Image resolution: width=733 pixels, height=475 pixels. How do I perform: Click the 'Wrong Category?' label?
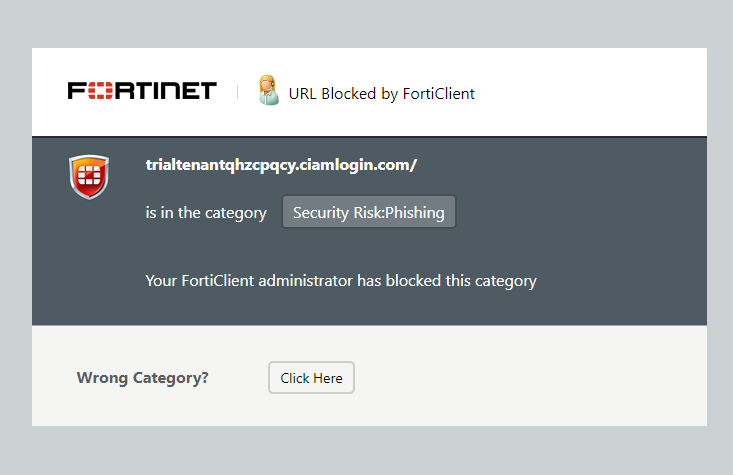click(143, 378)
